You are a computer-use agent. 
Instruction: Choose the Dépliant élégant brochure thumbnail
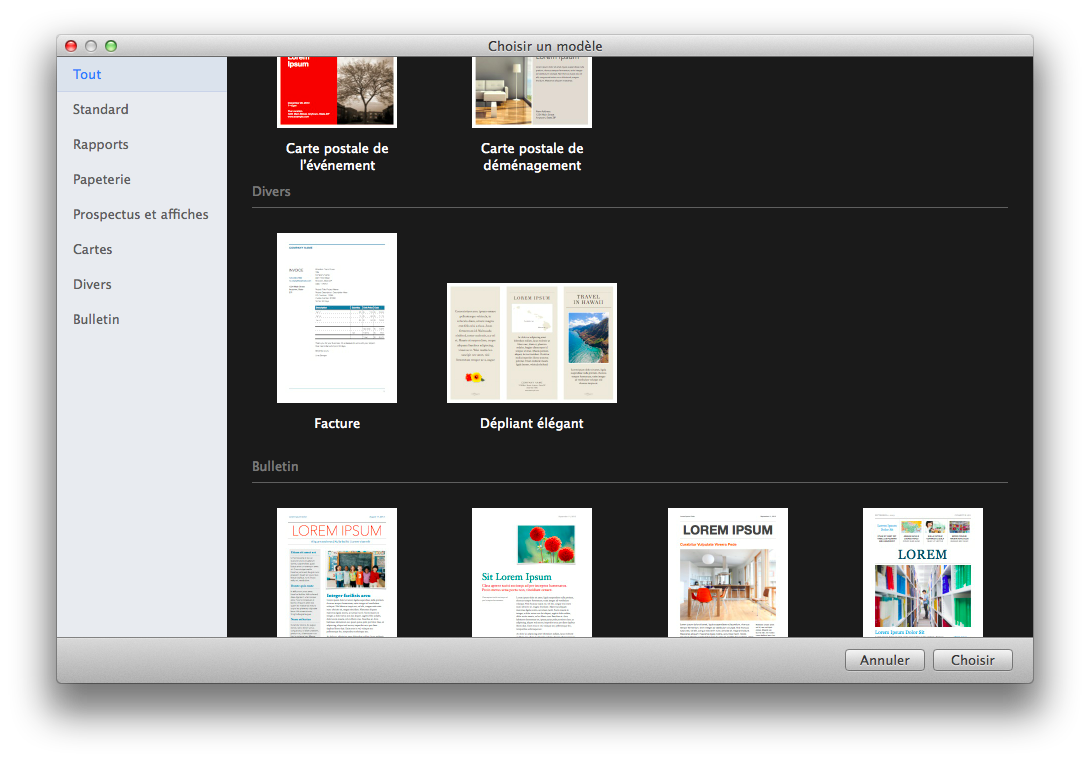pos(531,343)
